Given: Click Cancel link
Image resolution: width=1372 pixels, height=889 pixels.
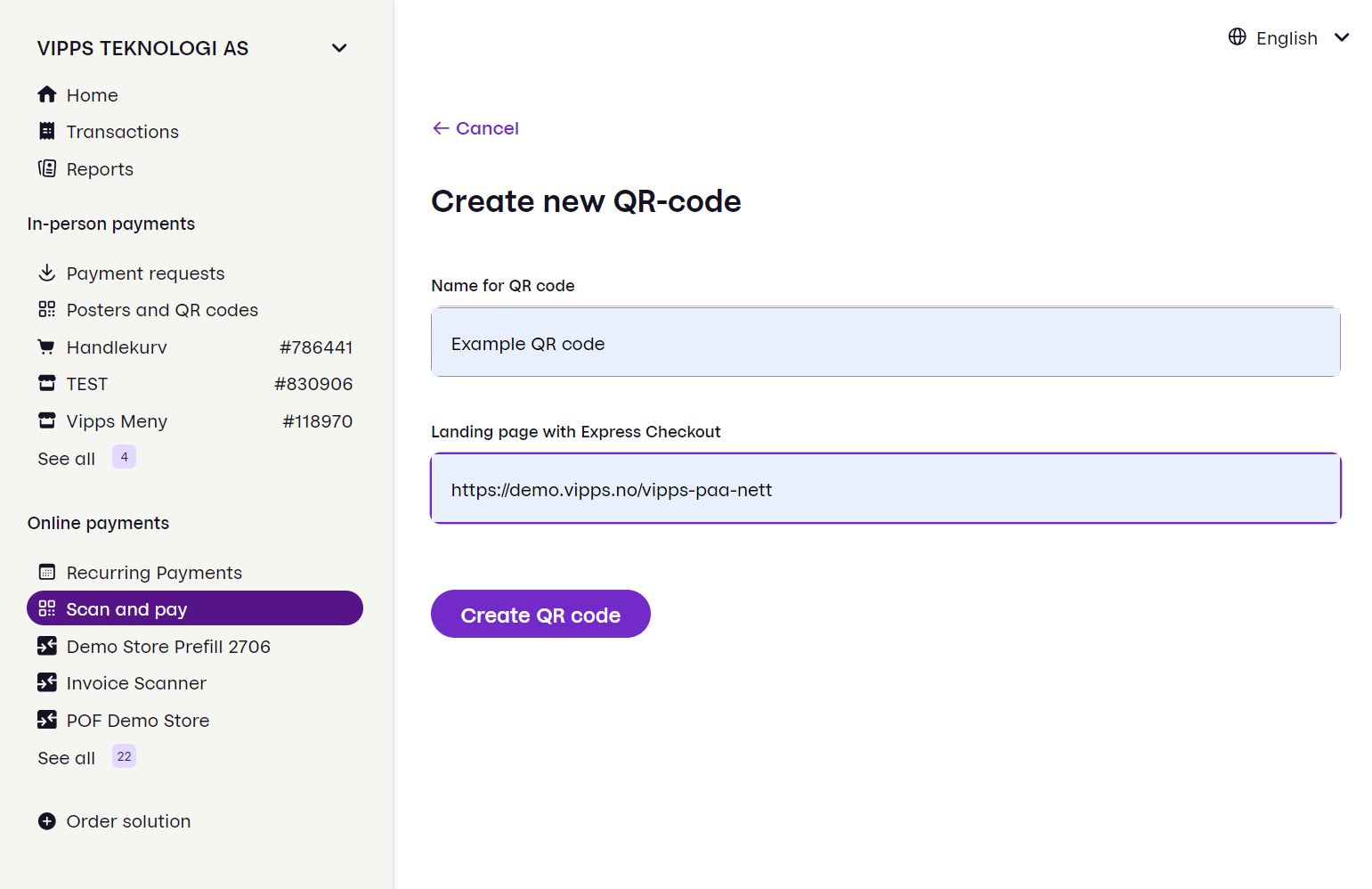Looking at the screenshot, I should click(487, 128).
